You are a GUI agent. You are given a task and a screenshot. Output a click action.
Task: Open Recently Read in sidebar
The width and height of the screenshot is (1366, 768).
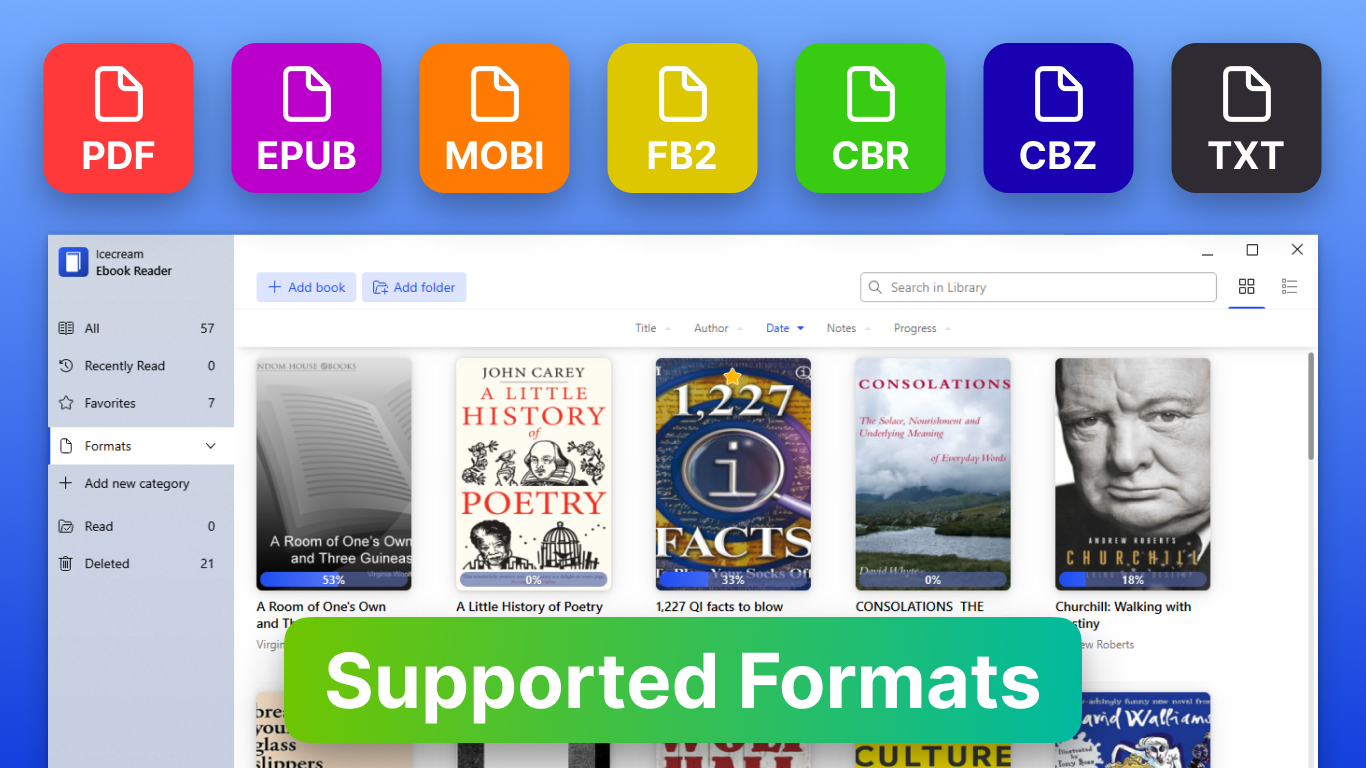[124, 366]
